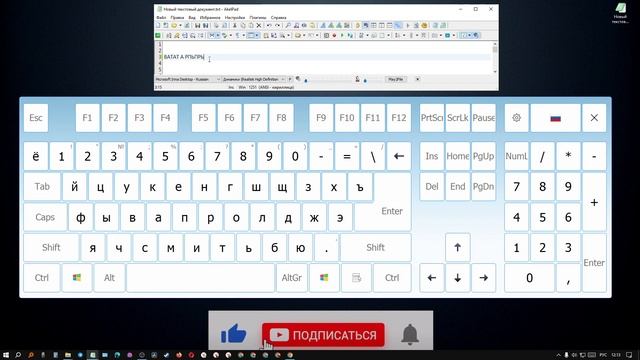This screenshot has height=360, width=640.
Task: Click the right Windows logo key
Action: pyautogui.click(x=324, y=278)
